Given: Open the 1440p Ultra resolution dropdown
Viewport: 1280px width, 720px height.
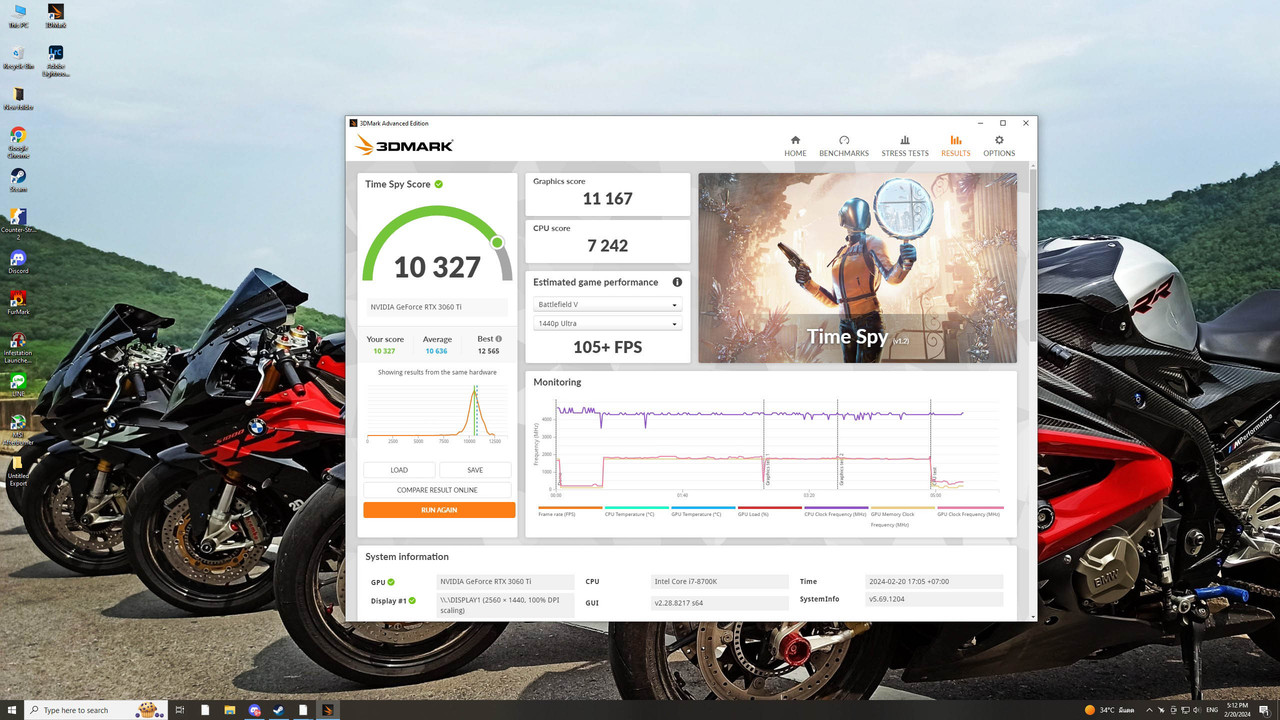Looking at the screenshot, I should (607, 323).
